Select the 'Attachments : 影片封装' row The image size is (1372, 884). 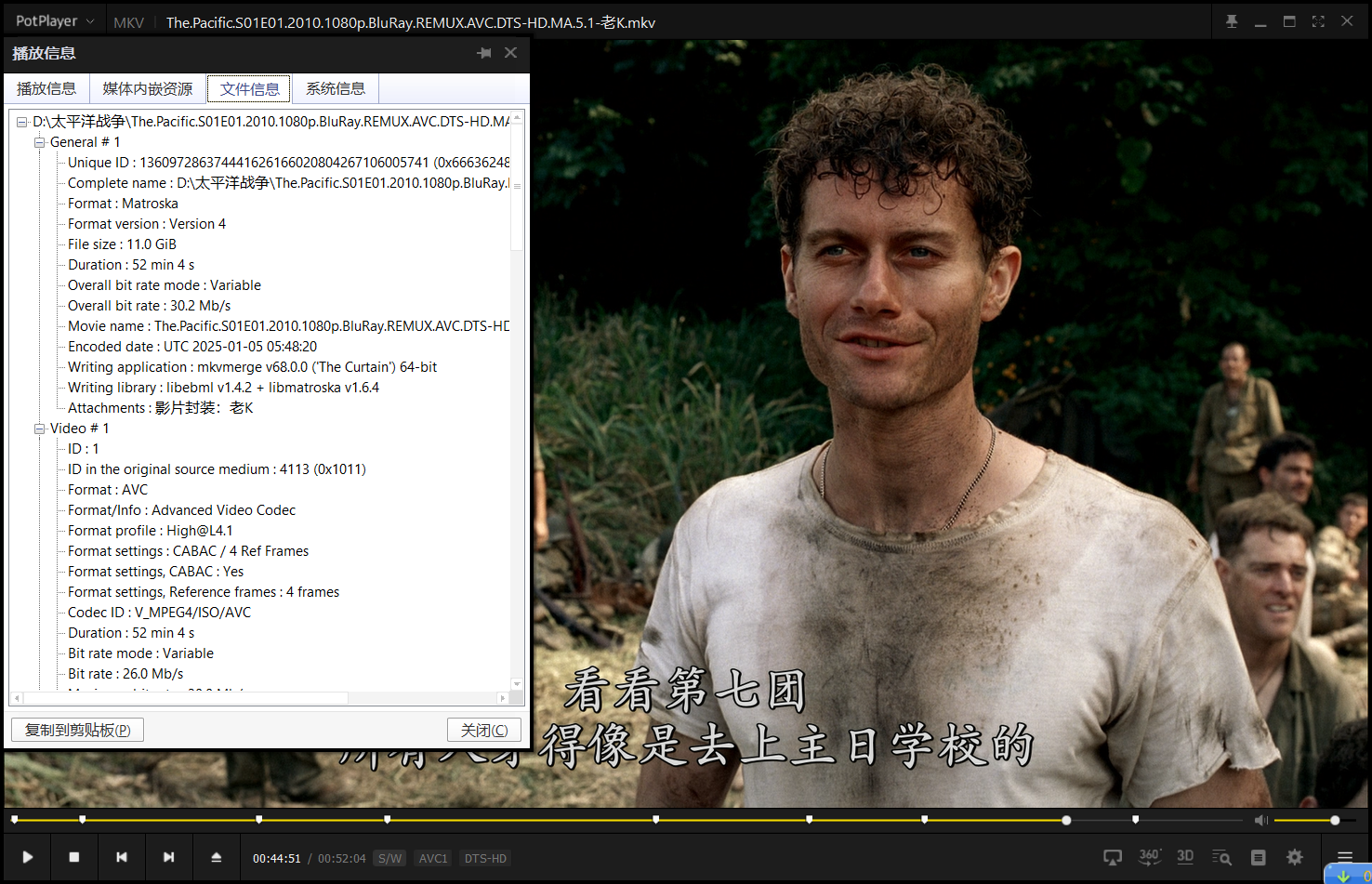(160, 408)
